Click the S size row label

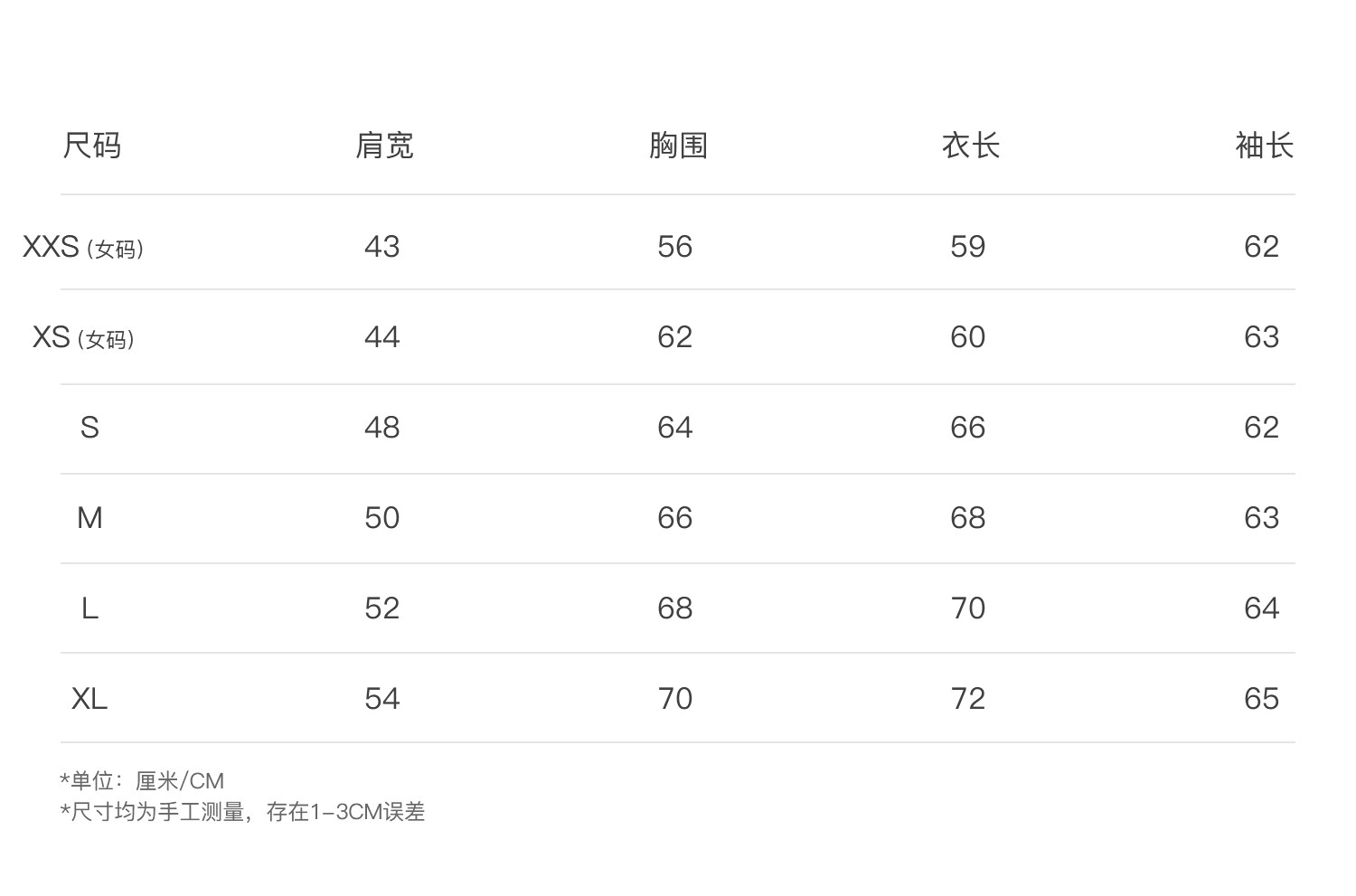(x=89, y=428)
